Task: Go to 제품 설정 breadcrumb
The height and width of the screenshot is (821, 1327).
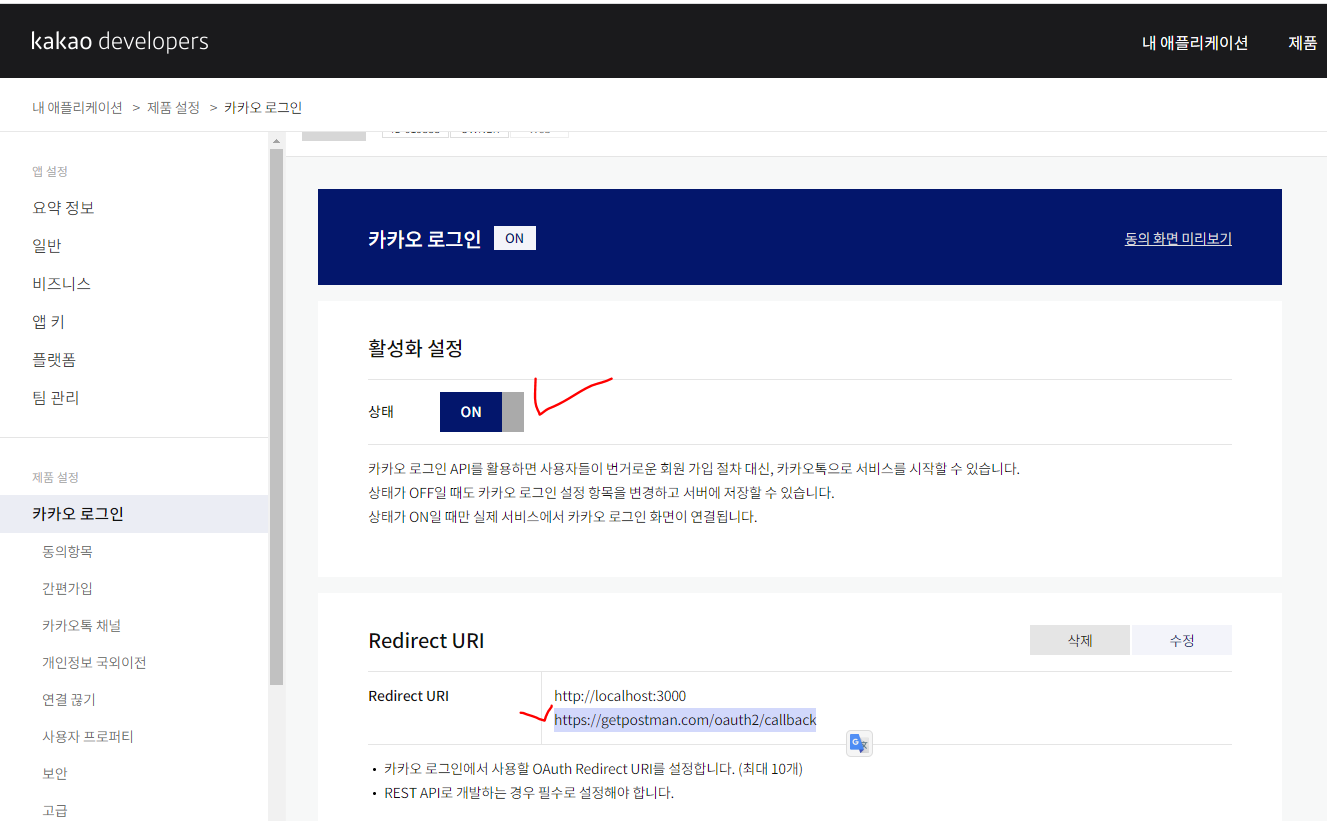Action: click(174, 107)
